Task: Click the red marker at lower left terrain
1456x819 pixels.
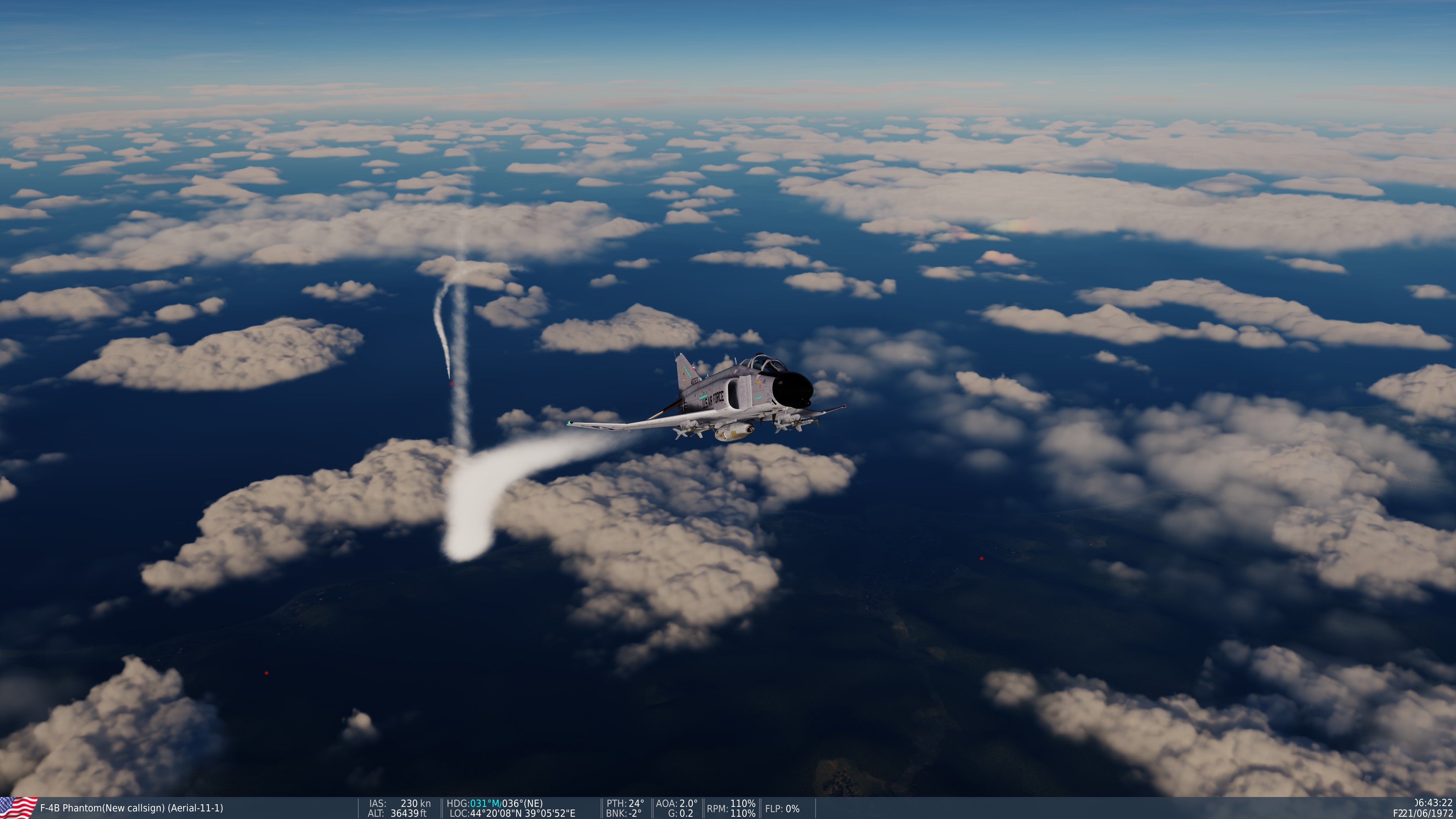Action: 266,673
